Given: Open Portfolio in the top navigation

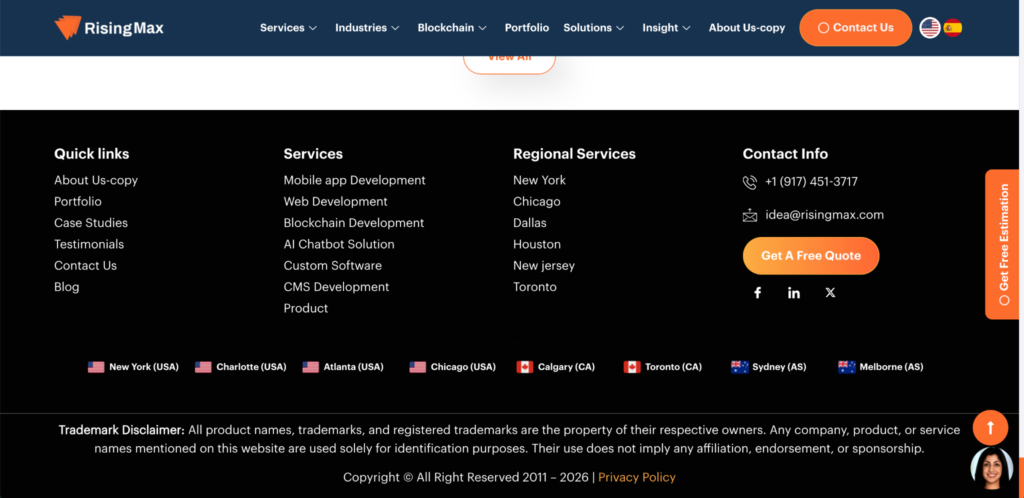Looking at the screenshot, I should [x=527, y=28].
